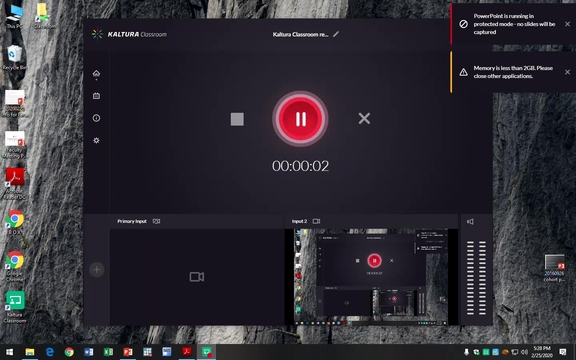Open File Explorer from the taskbar
This screenshot has height=360, width=576.
point(30,352)
